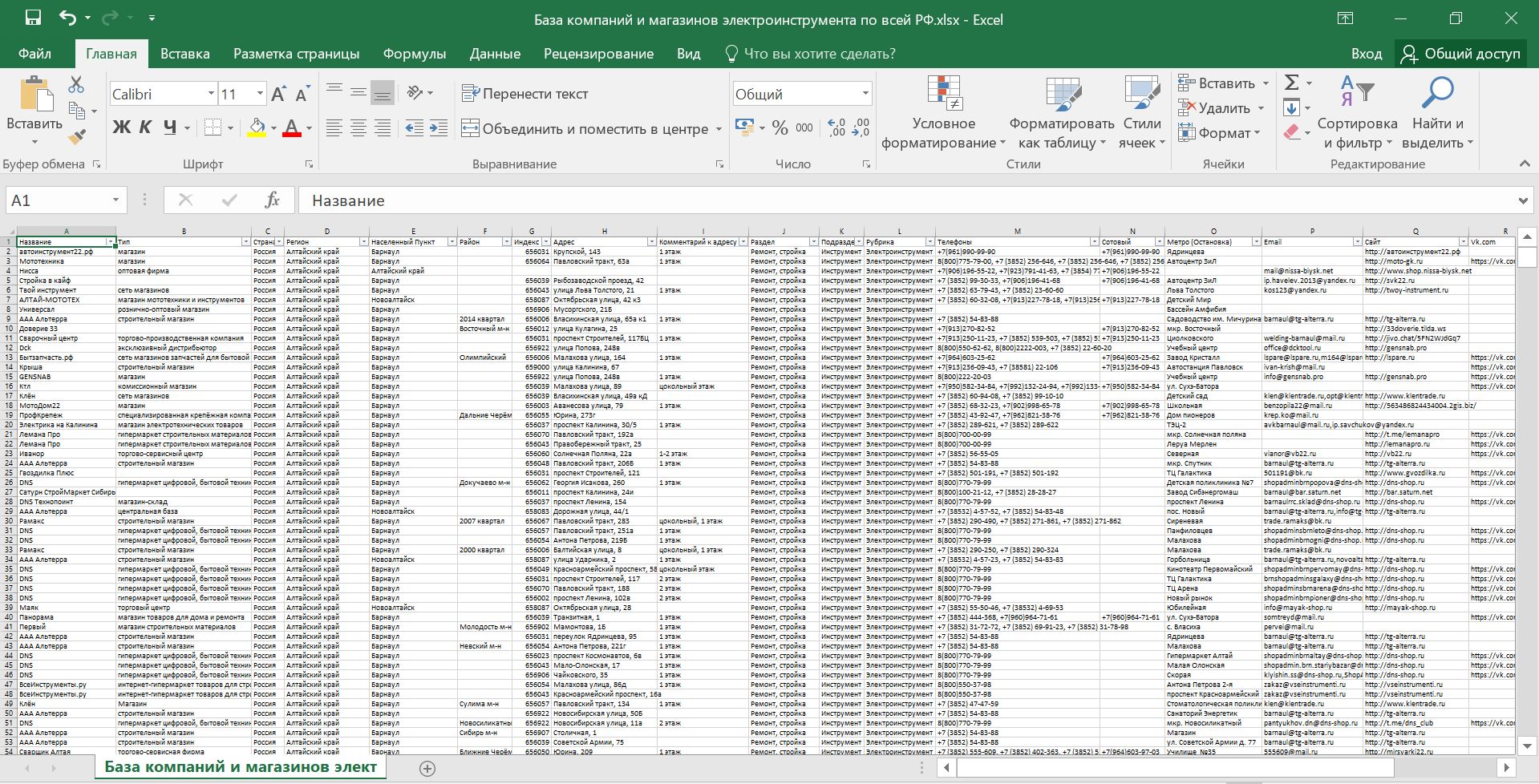1539x784 pixels.
Task: Switch to the Формулы tab
Action: [x=415, y=54]
